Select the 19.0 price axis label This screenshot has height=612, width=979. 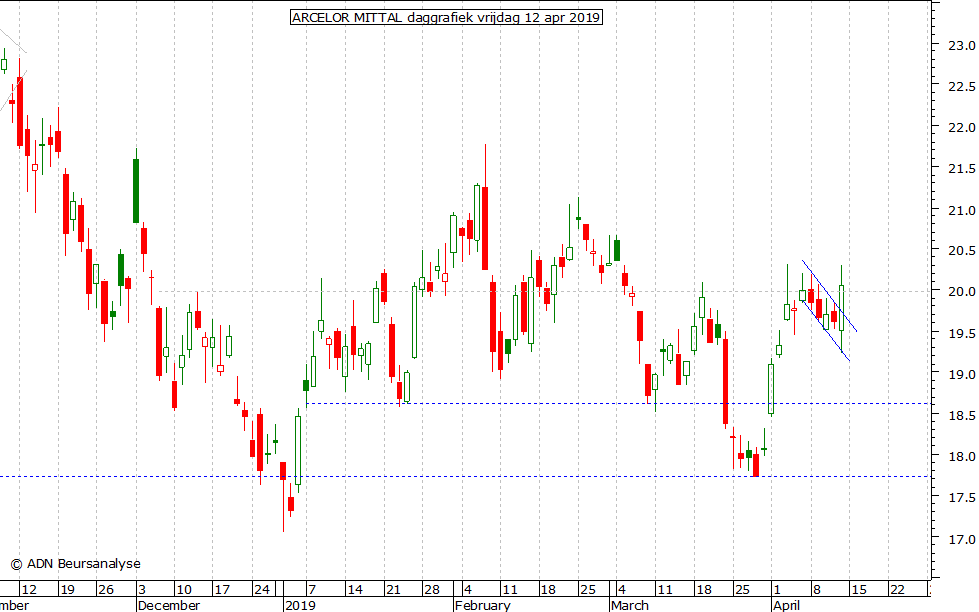pyautogui.click(x=962, y=374)
